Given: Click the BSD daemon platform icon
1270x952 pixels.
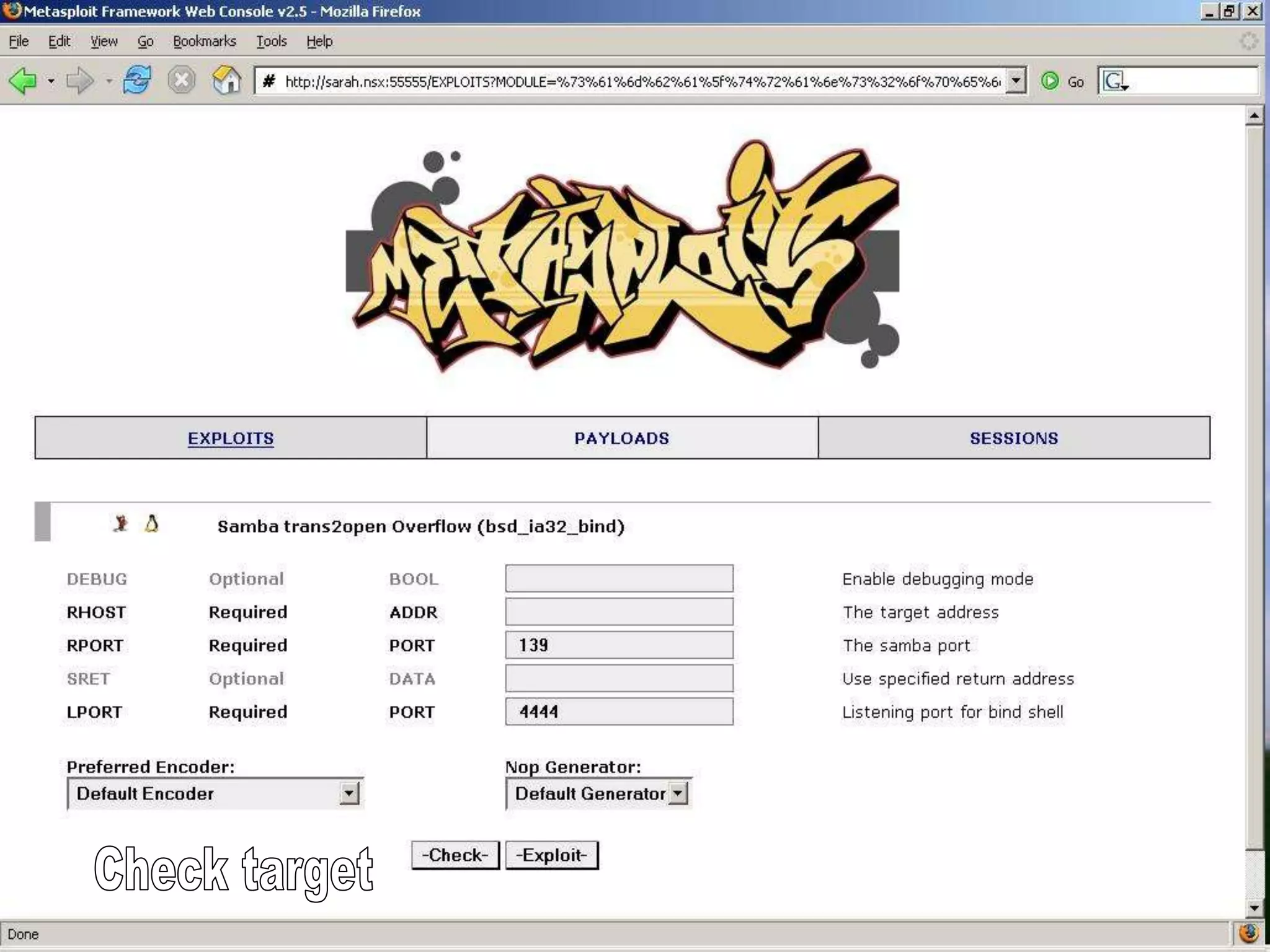Looking at the screenshot, I should pyautogui.click(x=121, y=524).
